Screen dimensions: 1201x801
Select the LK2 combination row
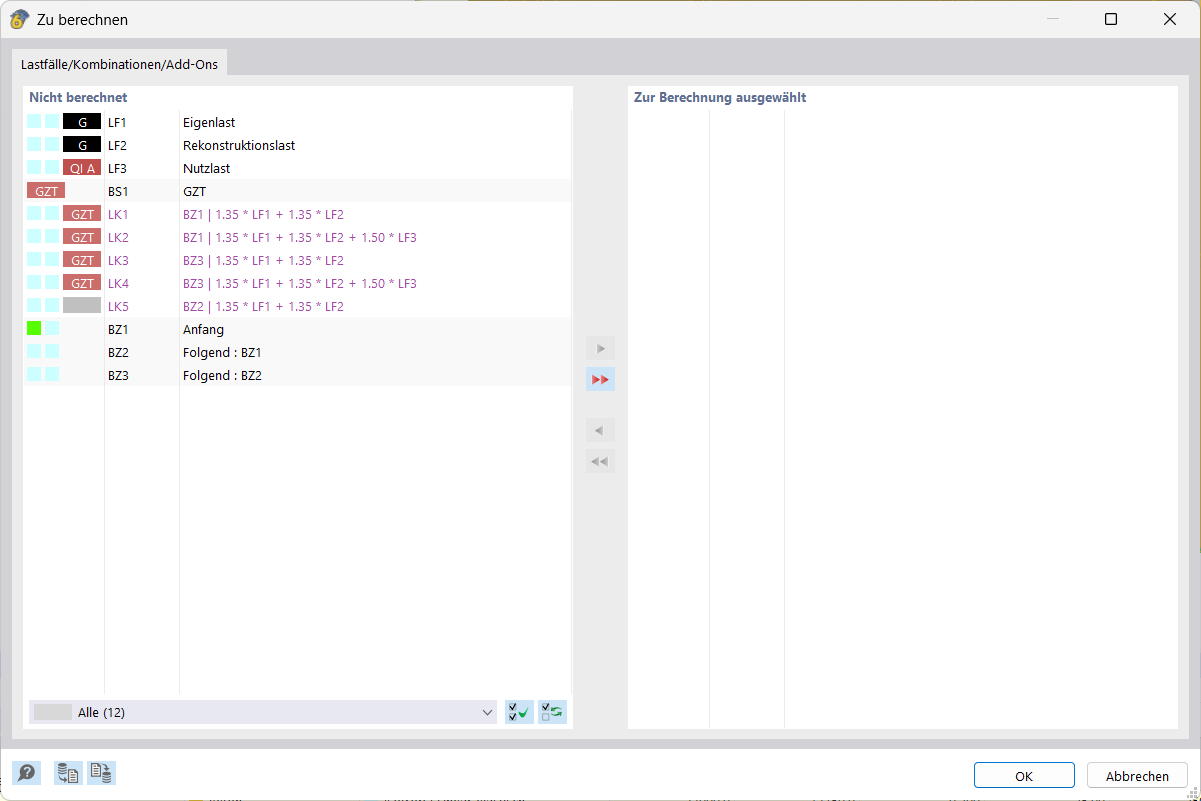[300, 236]
